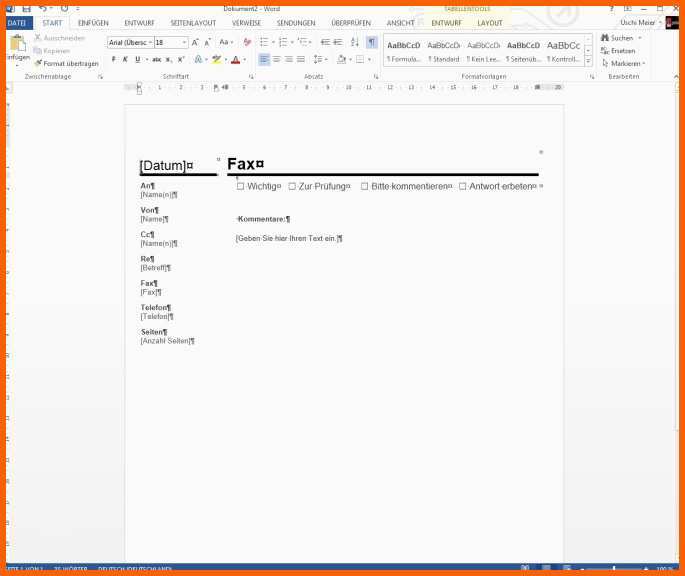Switch to the ÜBERPRÜFEN tab
The width and height of the screenshot is (685, 576).
click(x=351, y=23)
